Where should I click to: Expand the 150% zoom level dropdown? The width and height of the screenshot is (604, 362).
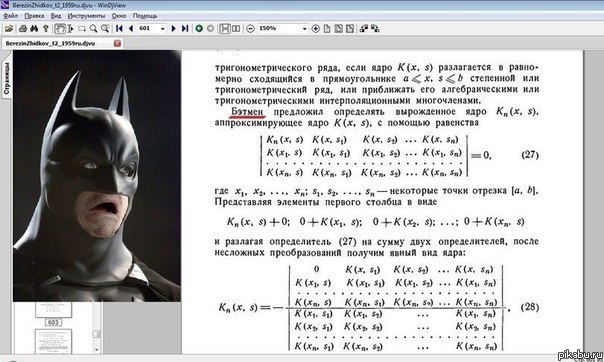[x=304, y=29]
